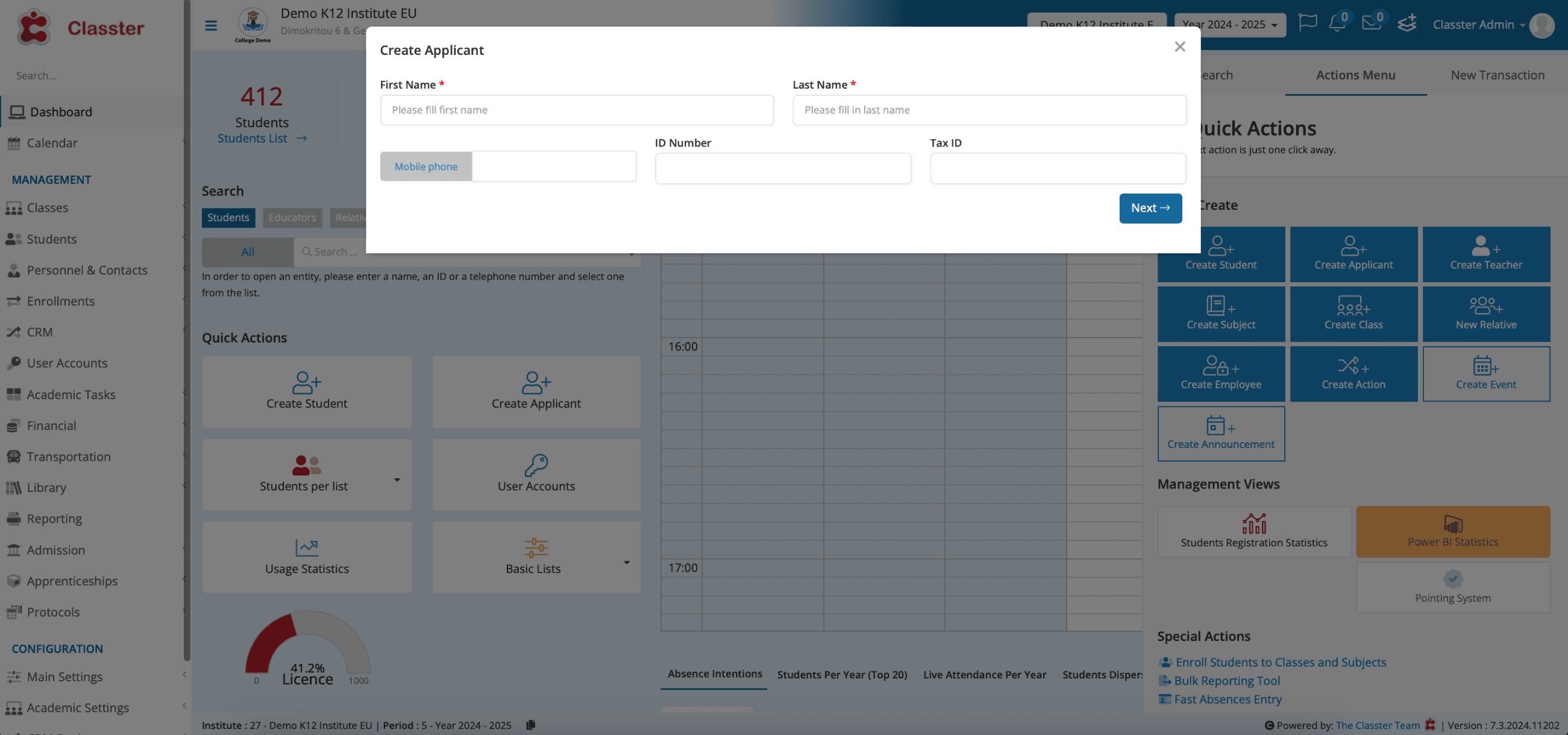
Task: Open the messages envelope icon
Action: pos(1372,23)
